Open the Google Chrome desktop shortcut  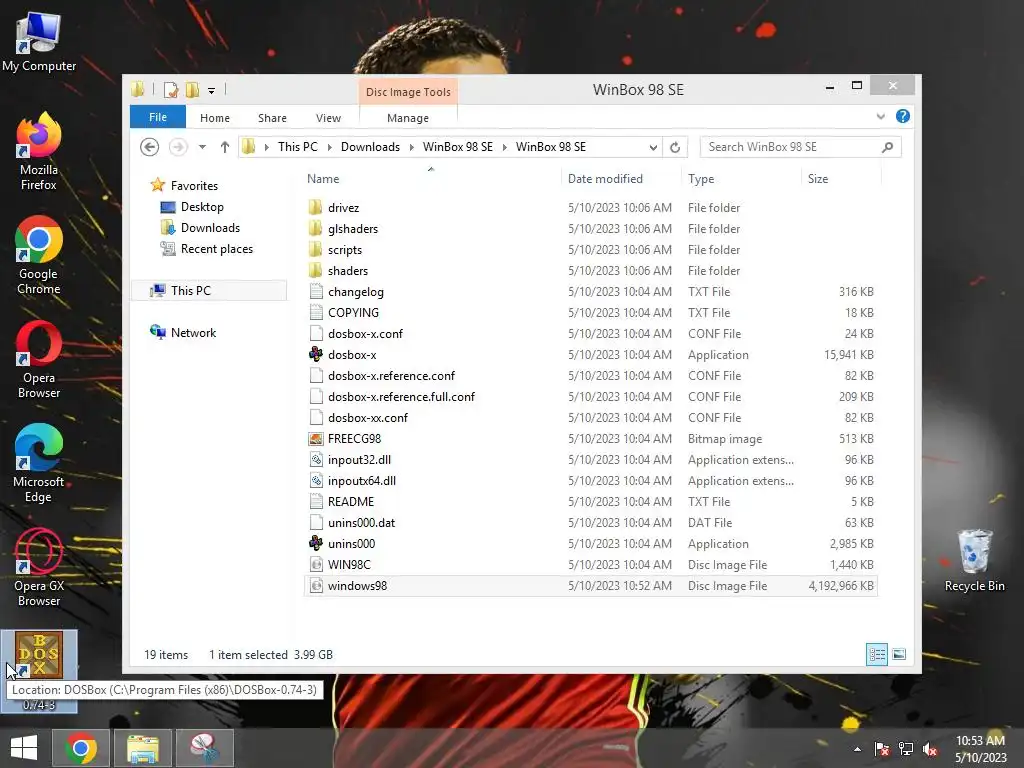point(39,255)
